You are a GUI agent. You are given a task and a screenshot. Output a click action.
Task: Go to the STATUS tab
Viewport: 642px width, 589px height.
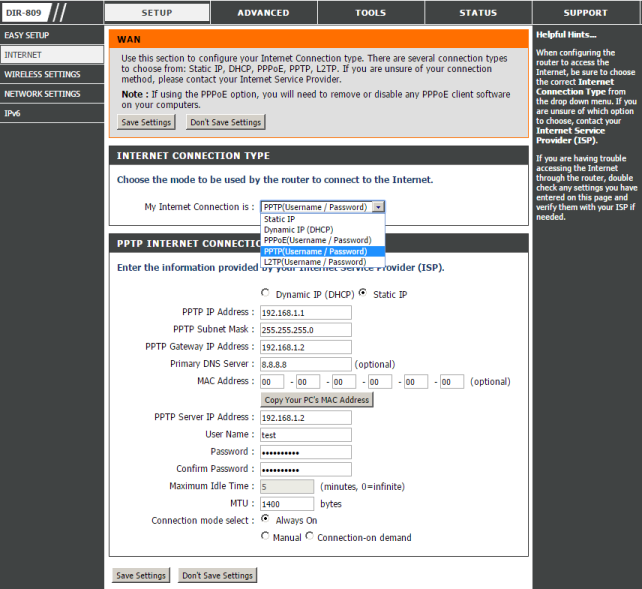coord(478,13)
